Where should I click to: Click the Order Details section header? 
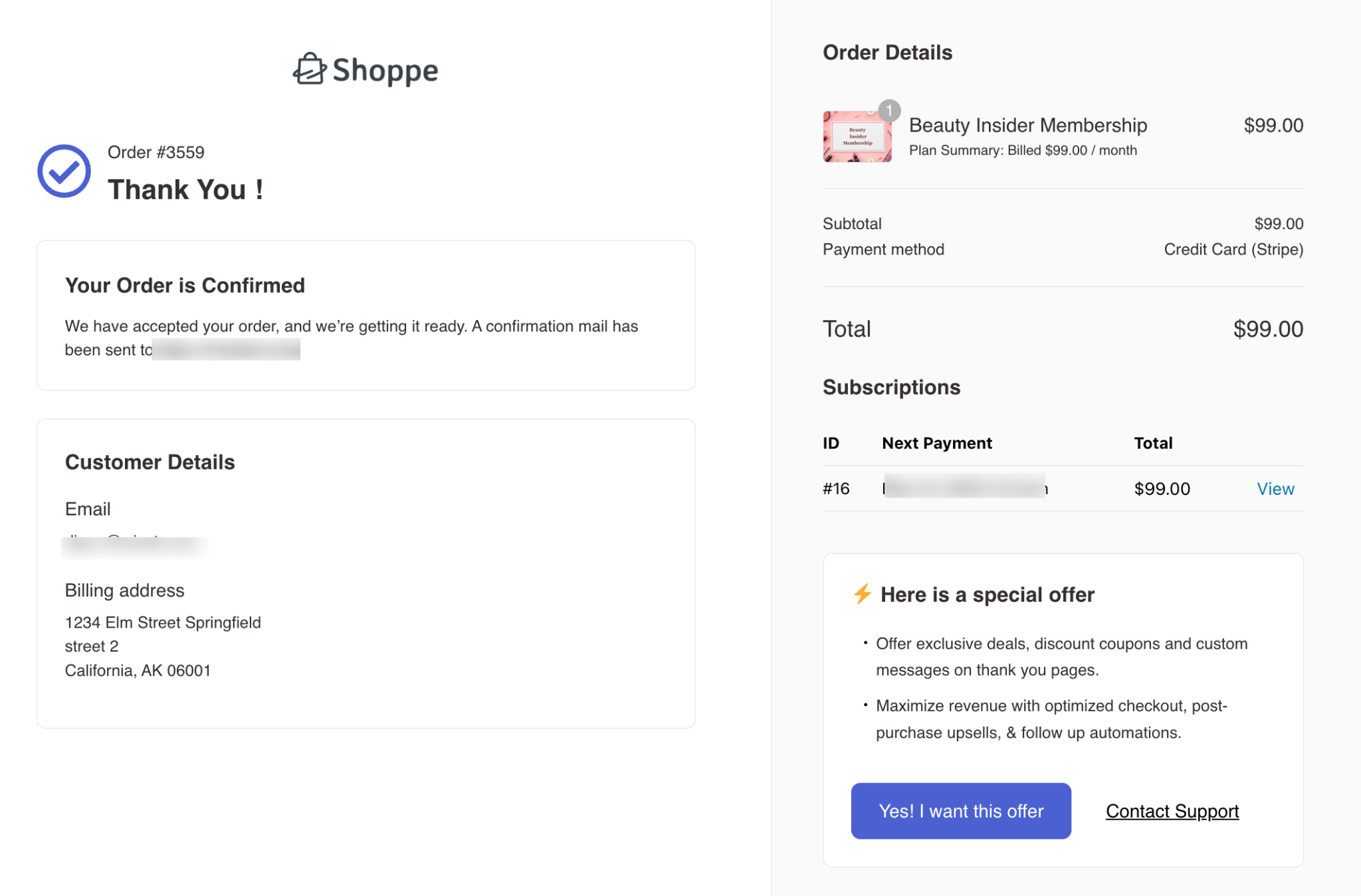point(887,52)
